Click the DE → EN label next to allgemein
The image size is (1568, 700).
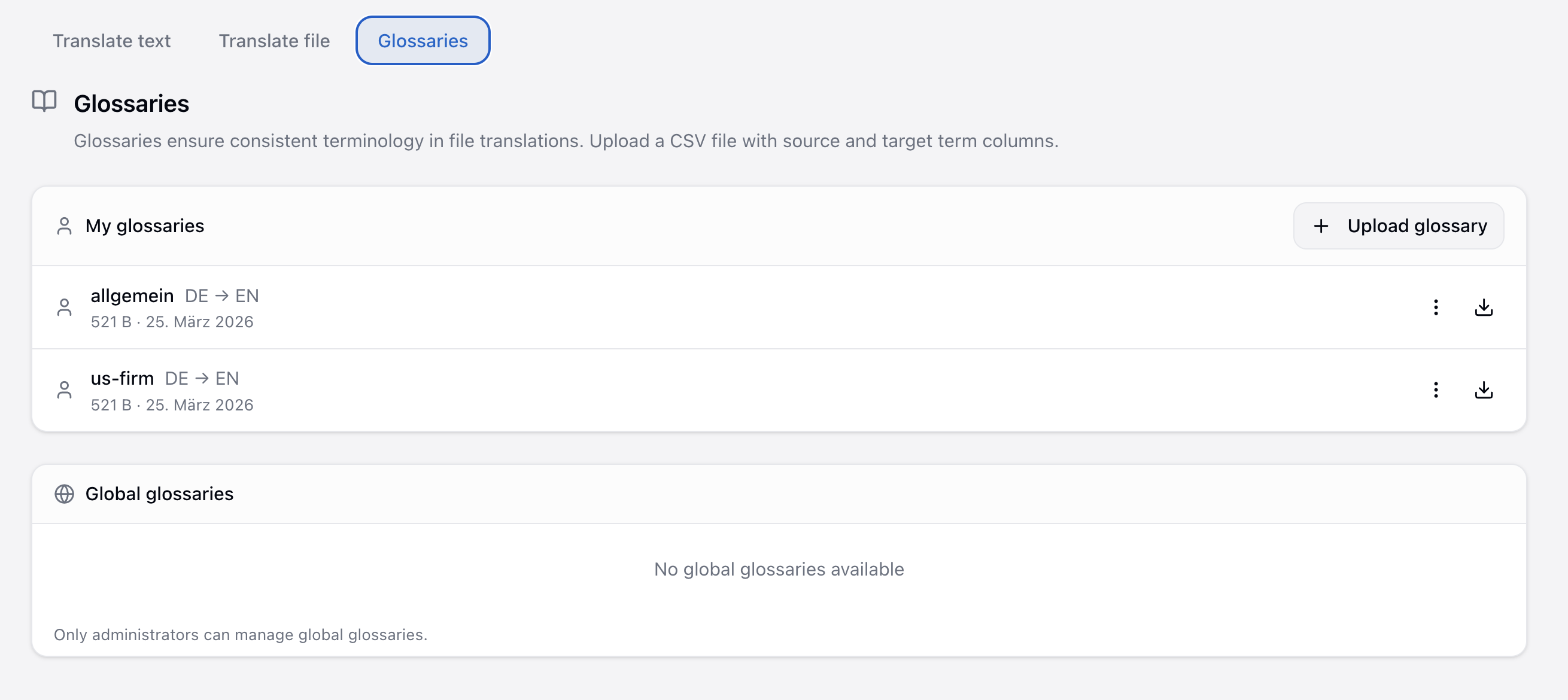(x=222, y=296)
